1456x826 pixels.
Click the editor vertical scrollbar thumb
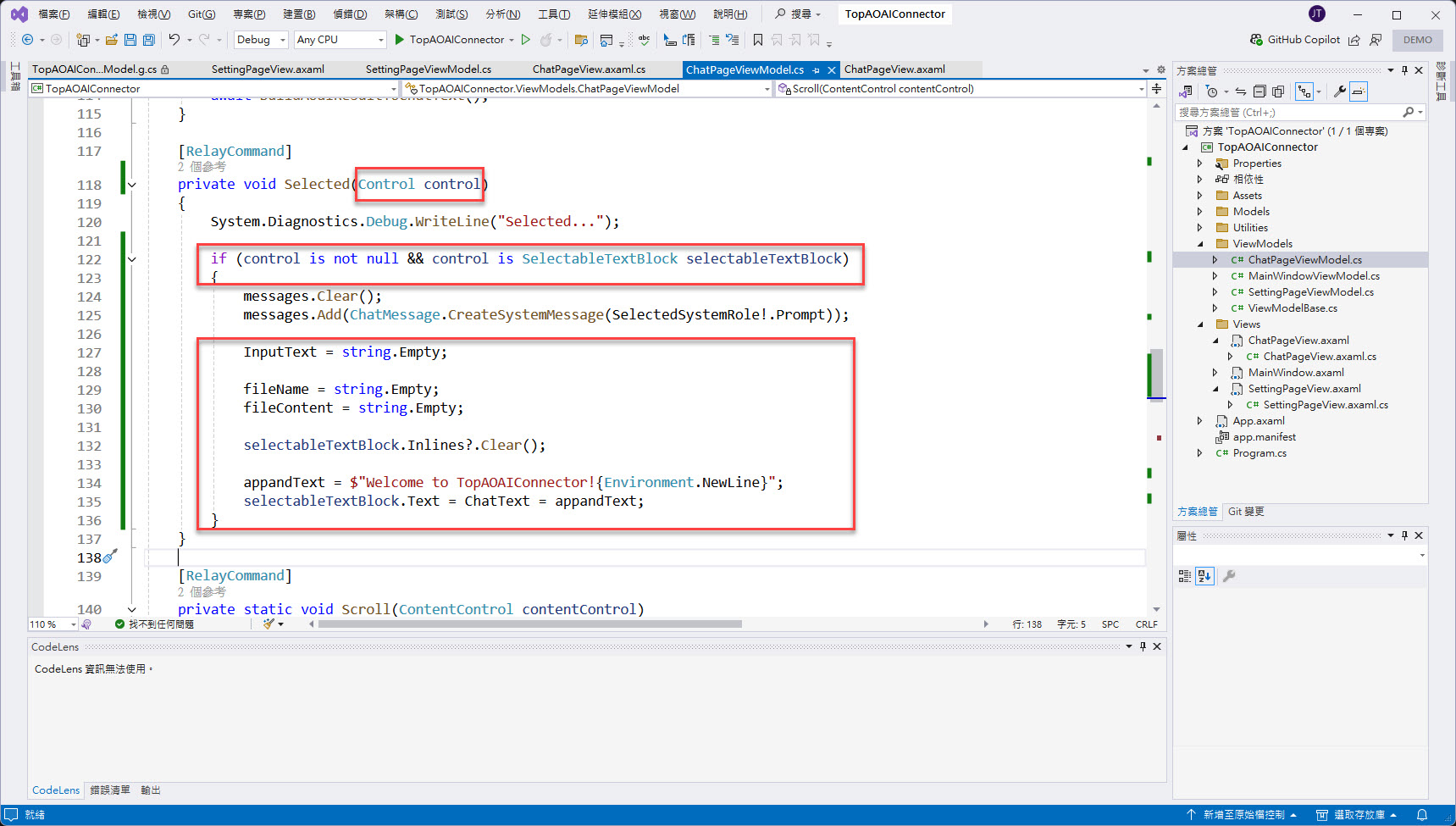pos(1156,374)
